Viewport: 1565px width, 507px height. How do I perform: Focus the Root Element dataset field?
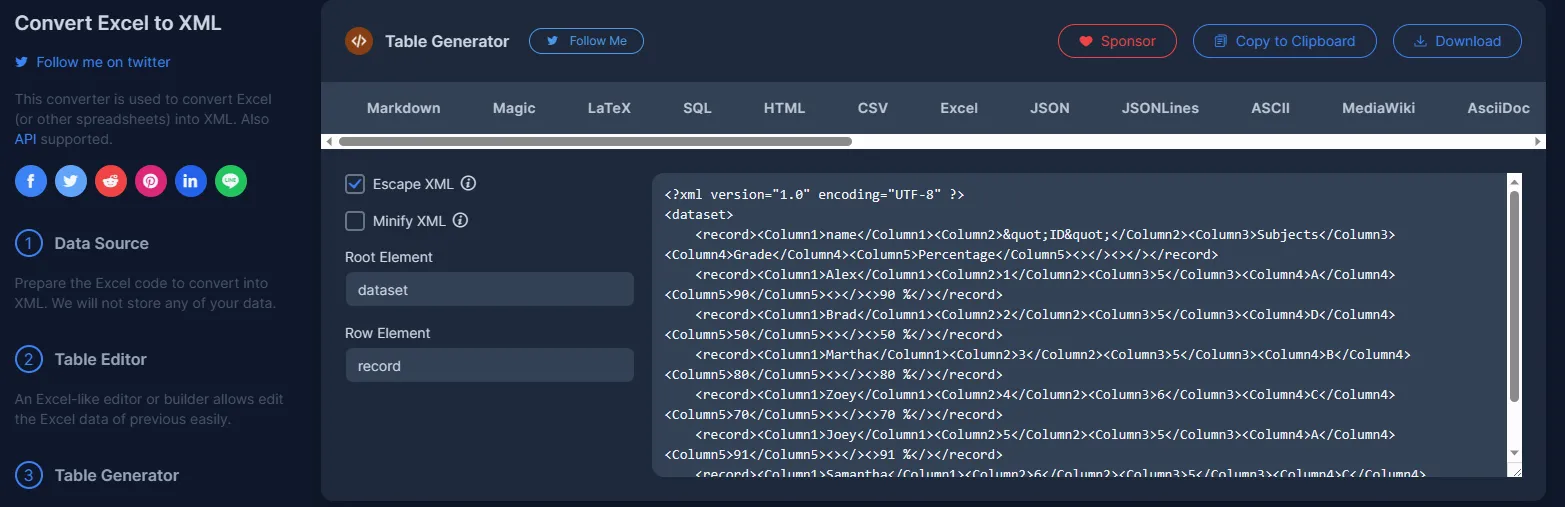[x=489, y=289]
